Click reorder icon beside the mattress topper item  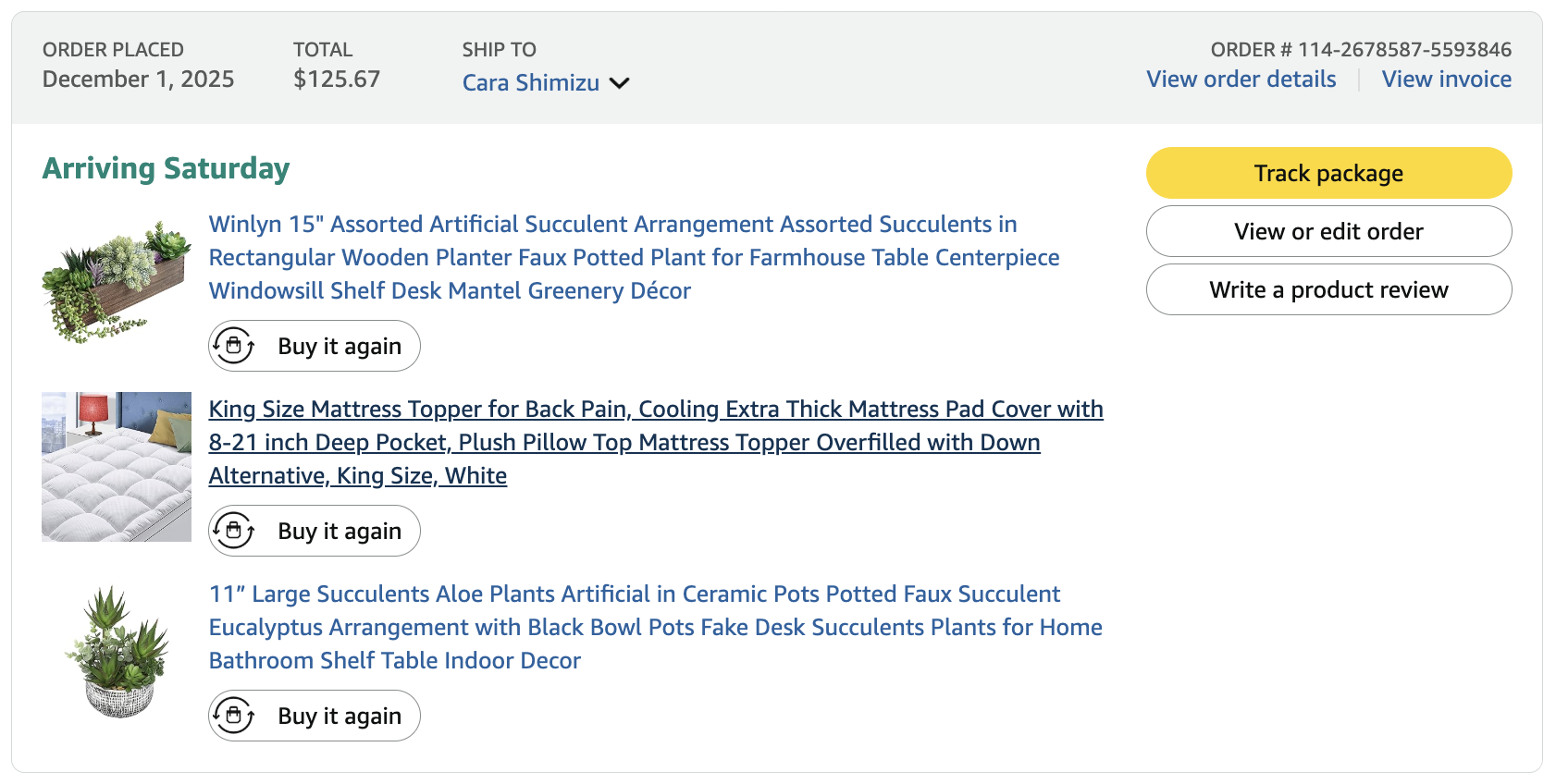(234, 531)
